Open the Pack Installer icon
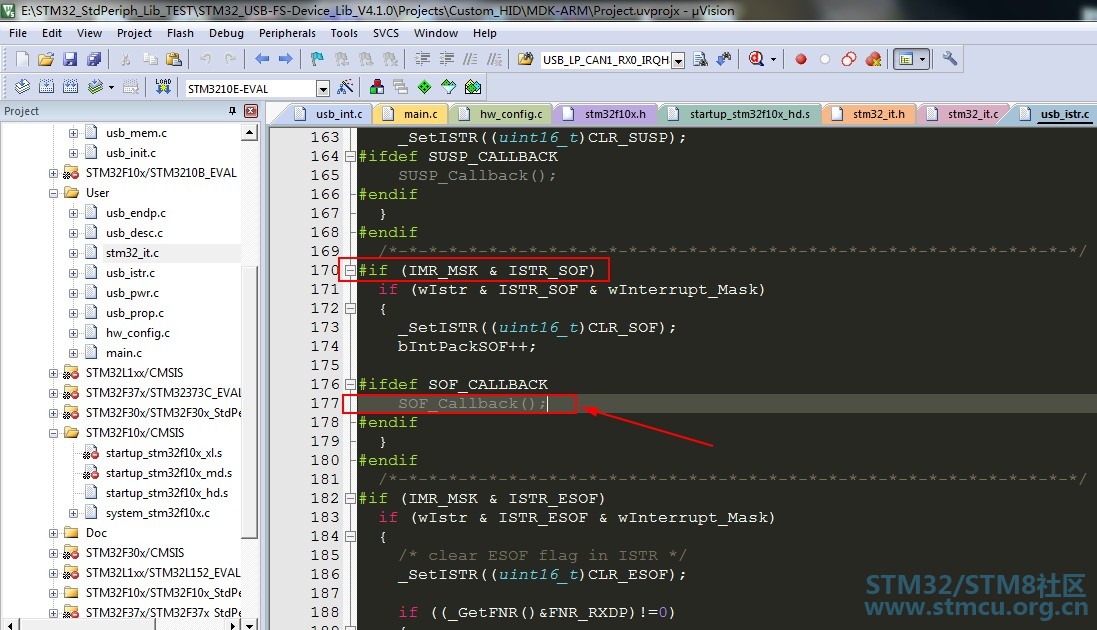 (x=473, y=88)
